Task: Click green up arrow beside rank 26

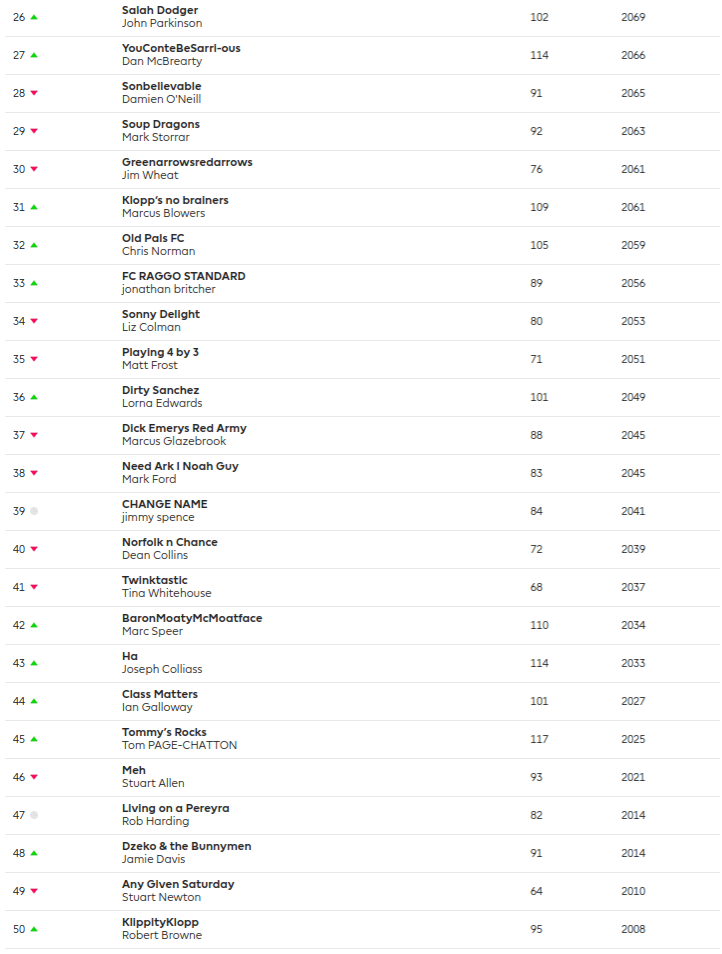Action: coord(34,17)
